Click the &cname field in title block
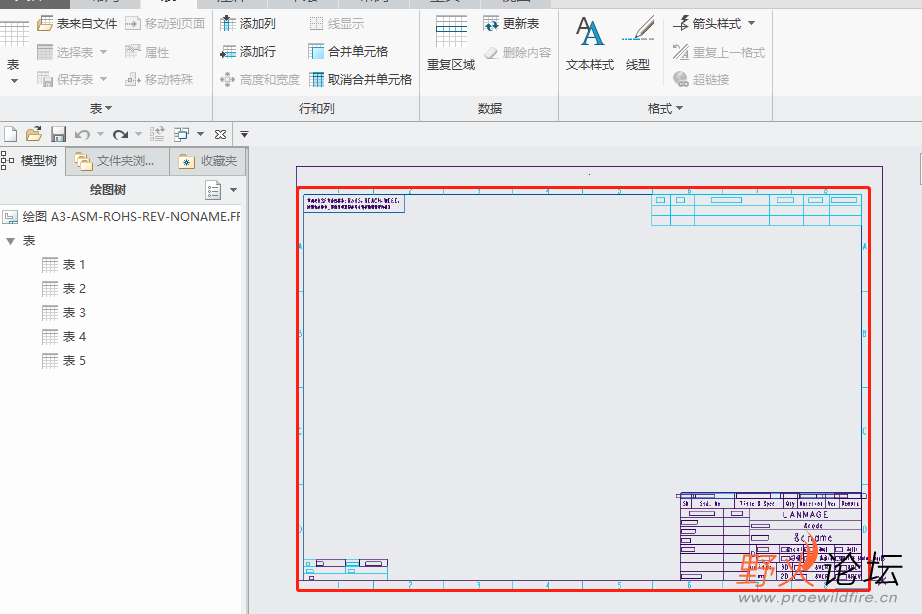This screenshot has height=614, width=922. (x=813, y=538)
